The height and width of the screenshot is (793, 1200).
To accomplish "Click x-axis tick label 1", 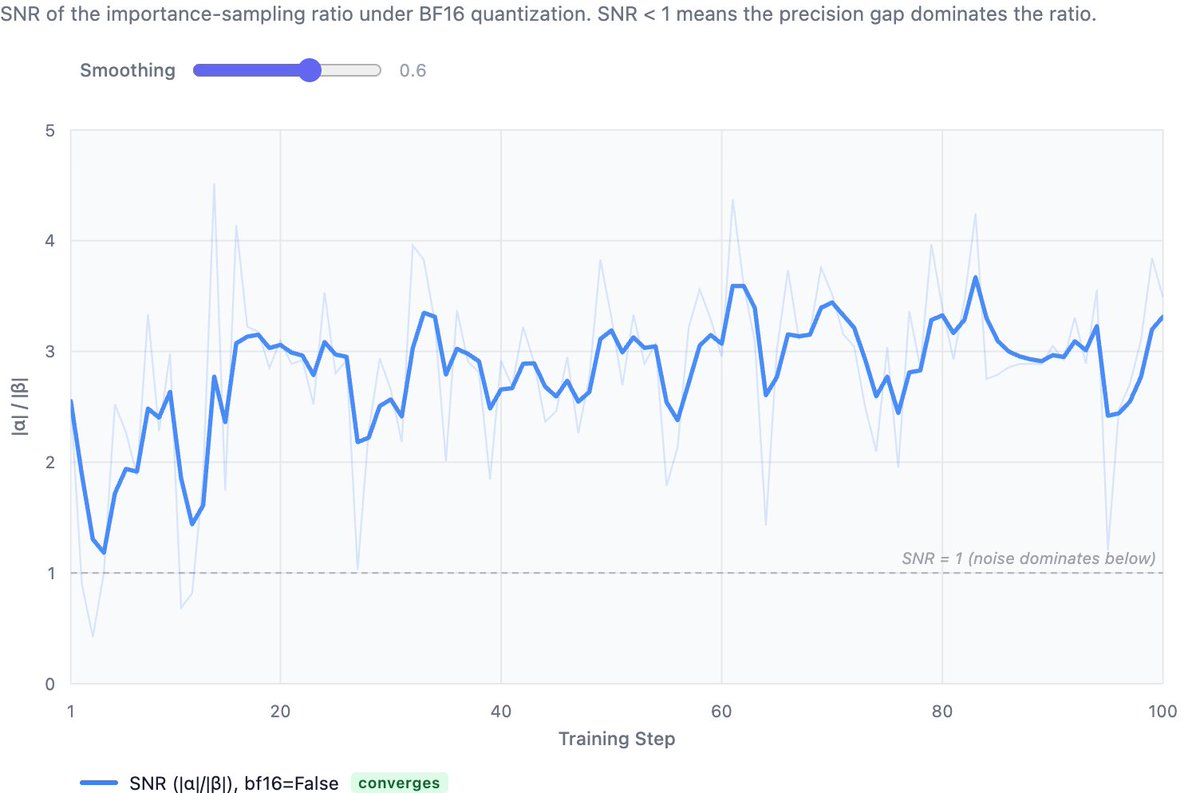I will click(71, 711).
